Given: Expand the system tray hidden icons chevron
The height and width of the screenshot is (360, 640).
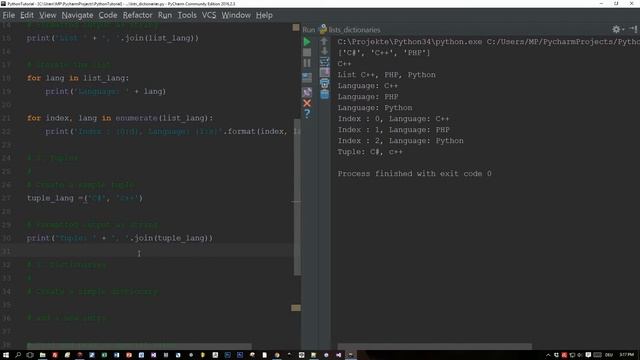Looking at the screenshot, I should (x=548, y=355).
